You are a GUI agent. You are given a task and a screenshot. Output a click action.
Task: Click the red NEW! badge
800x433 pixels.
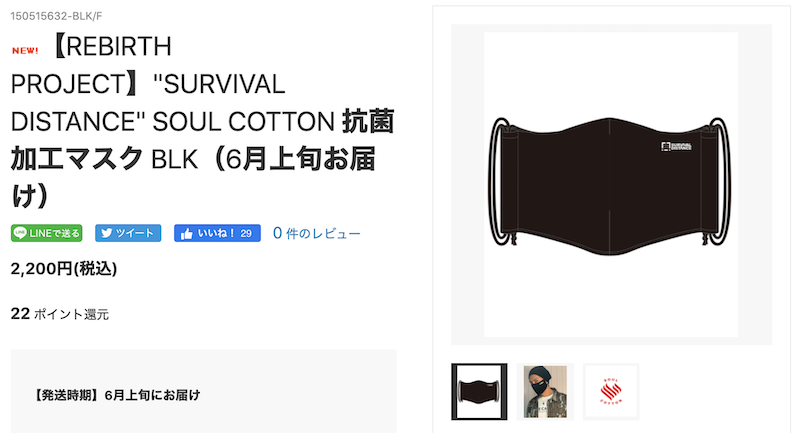point(25,50)
